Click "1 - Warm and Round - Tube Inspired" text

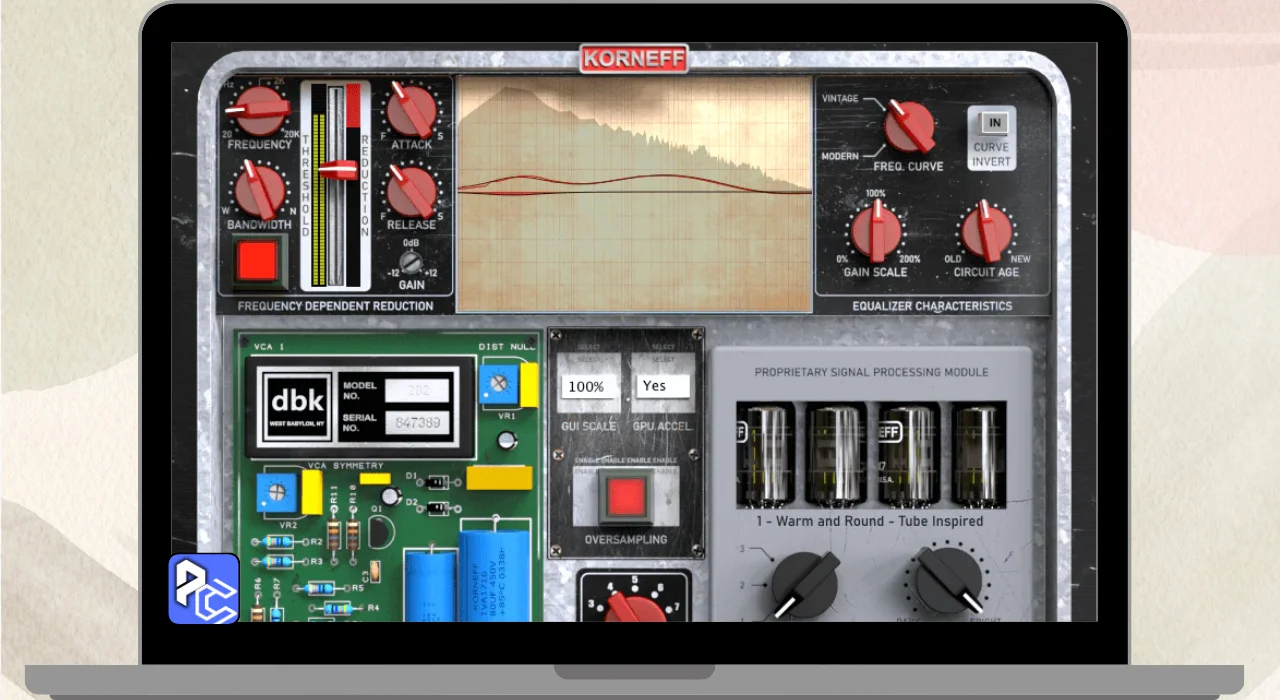pos(870,521)
